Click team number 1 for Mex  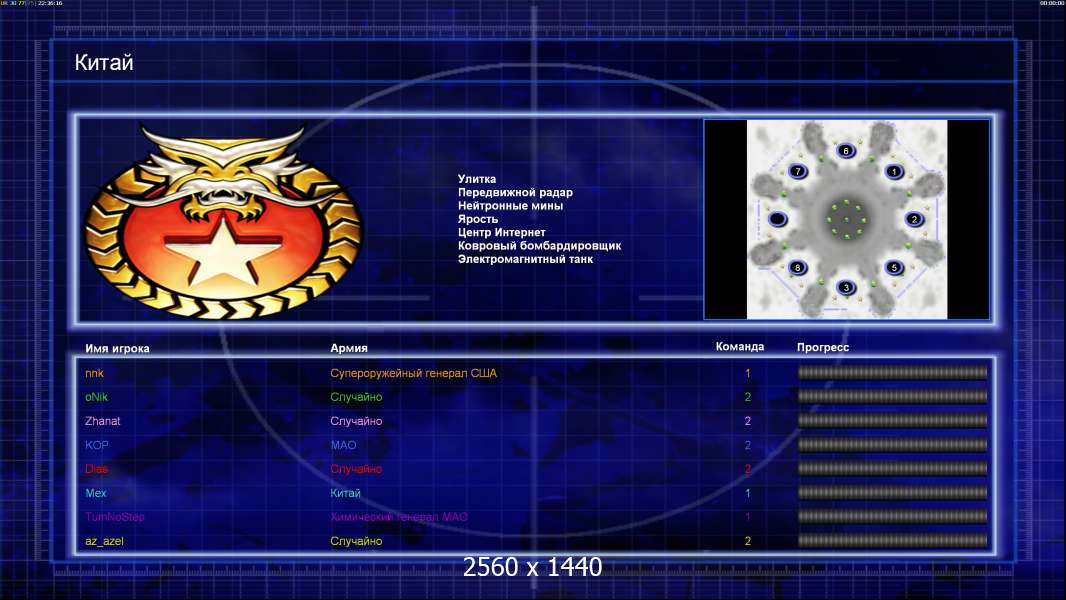click(748, 493)
